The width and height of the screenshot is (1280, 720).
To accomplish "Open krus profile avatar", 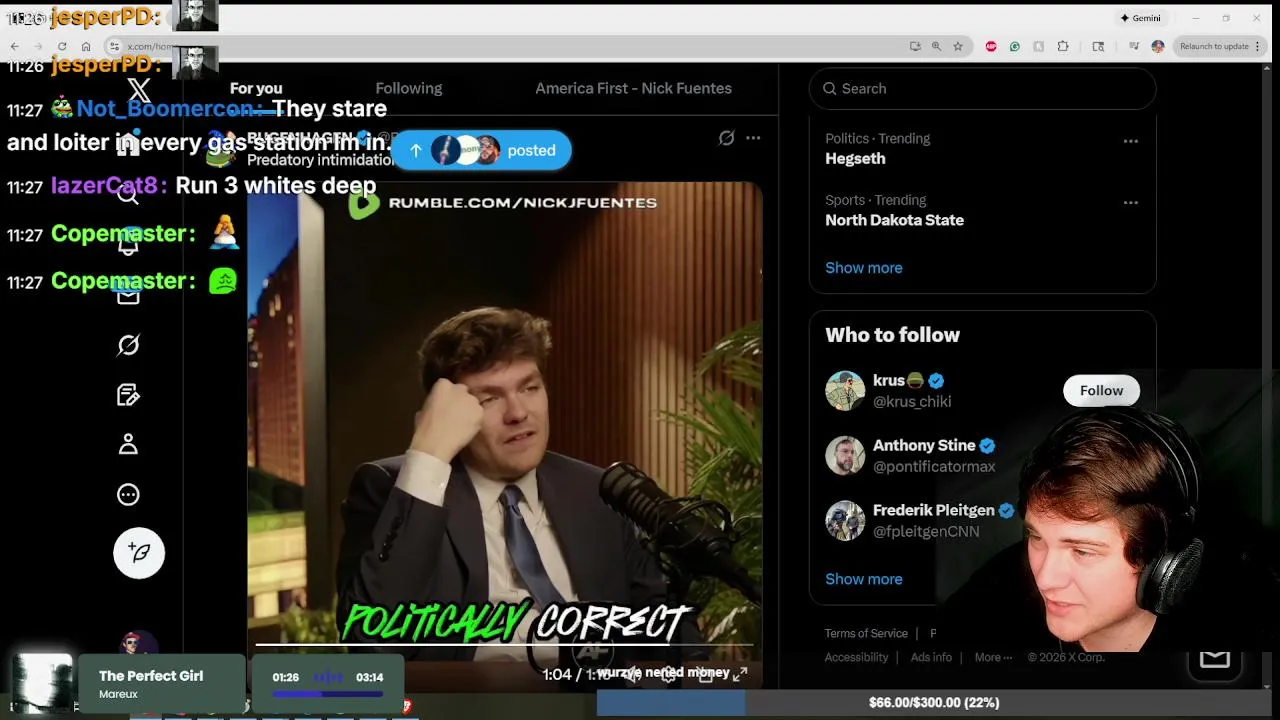I will click(845, 391).
